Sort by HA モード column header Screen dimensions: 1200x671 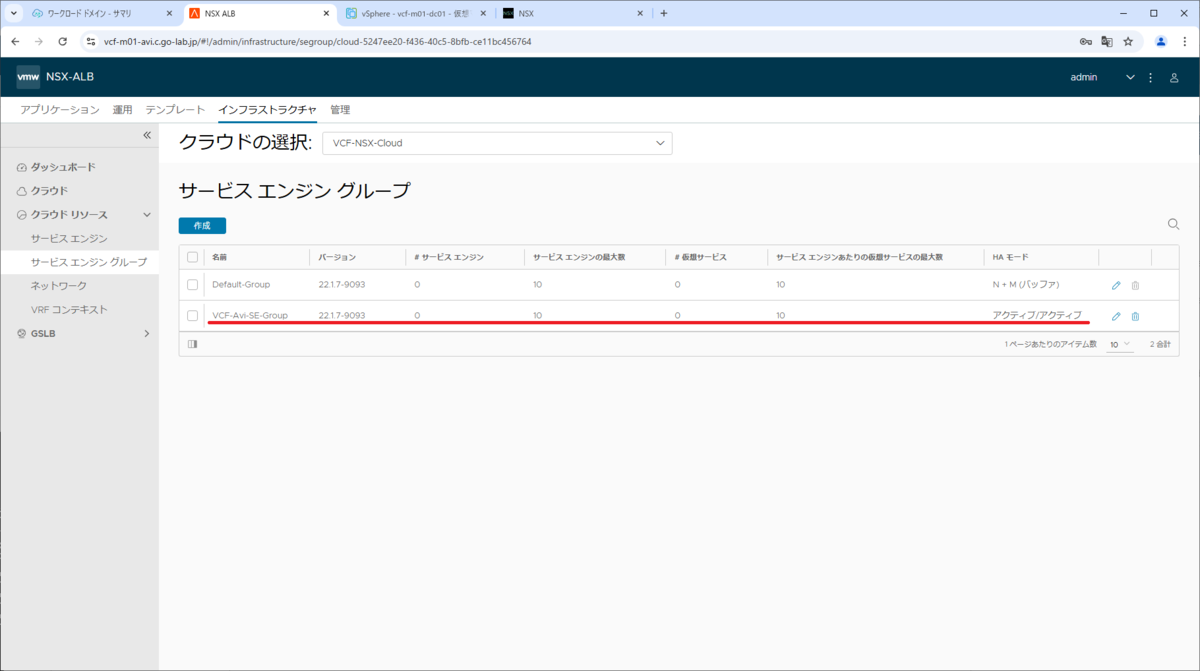tap(1012, 257)
